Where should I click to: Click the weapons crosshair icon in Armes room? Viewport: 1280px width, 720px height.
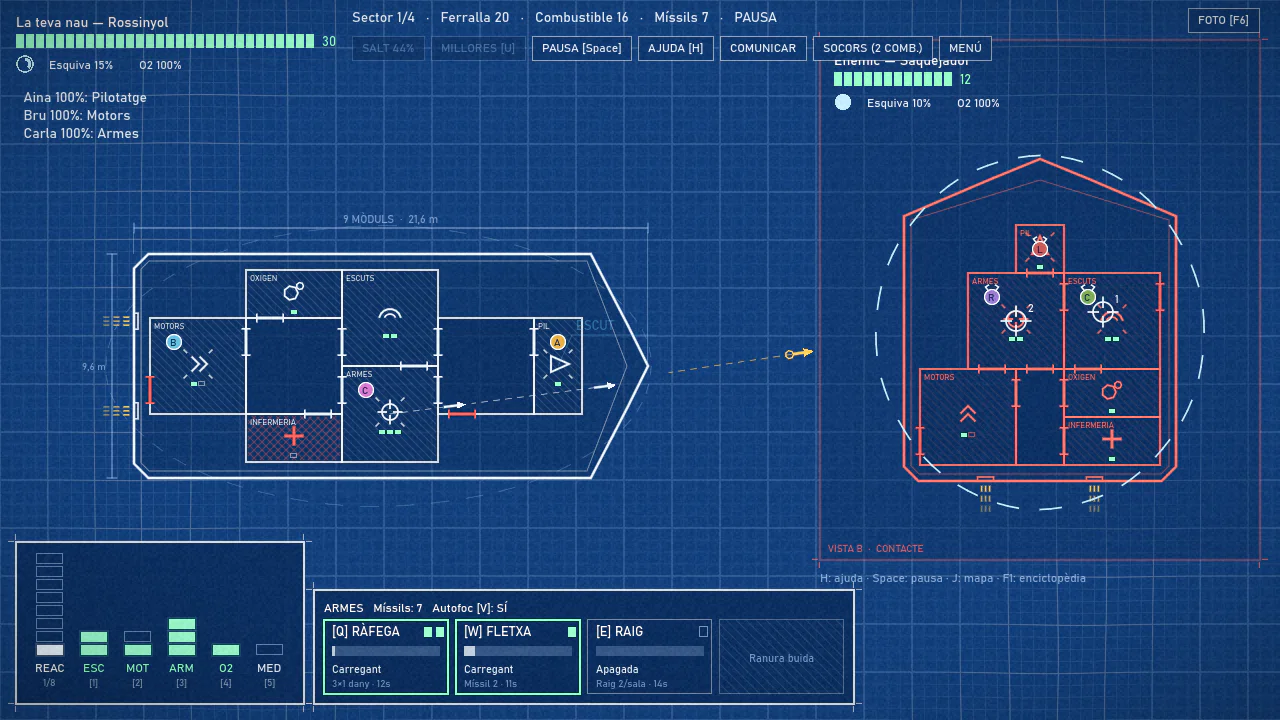tap(390, 412)
